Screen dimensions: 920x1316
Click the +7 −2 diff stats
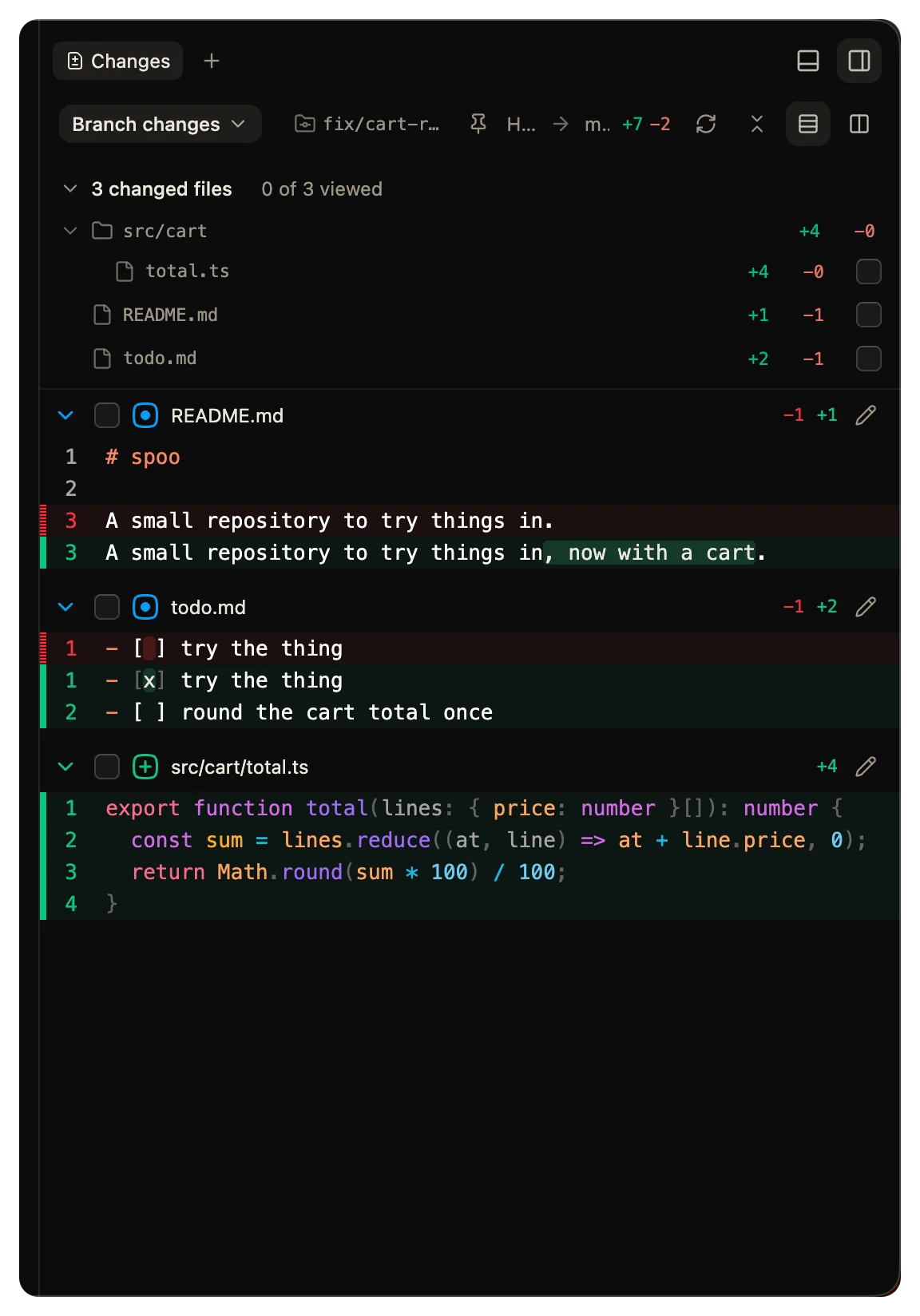646,124
